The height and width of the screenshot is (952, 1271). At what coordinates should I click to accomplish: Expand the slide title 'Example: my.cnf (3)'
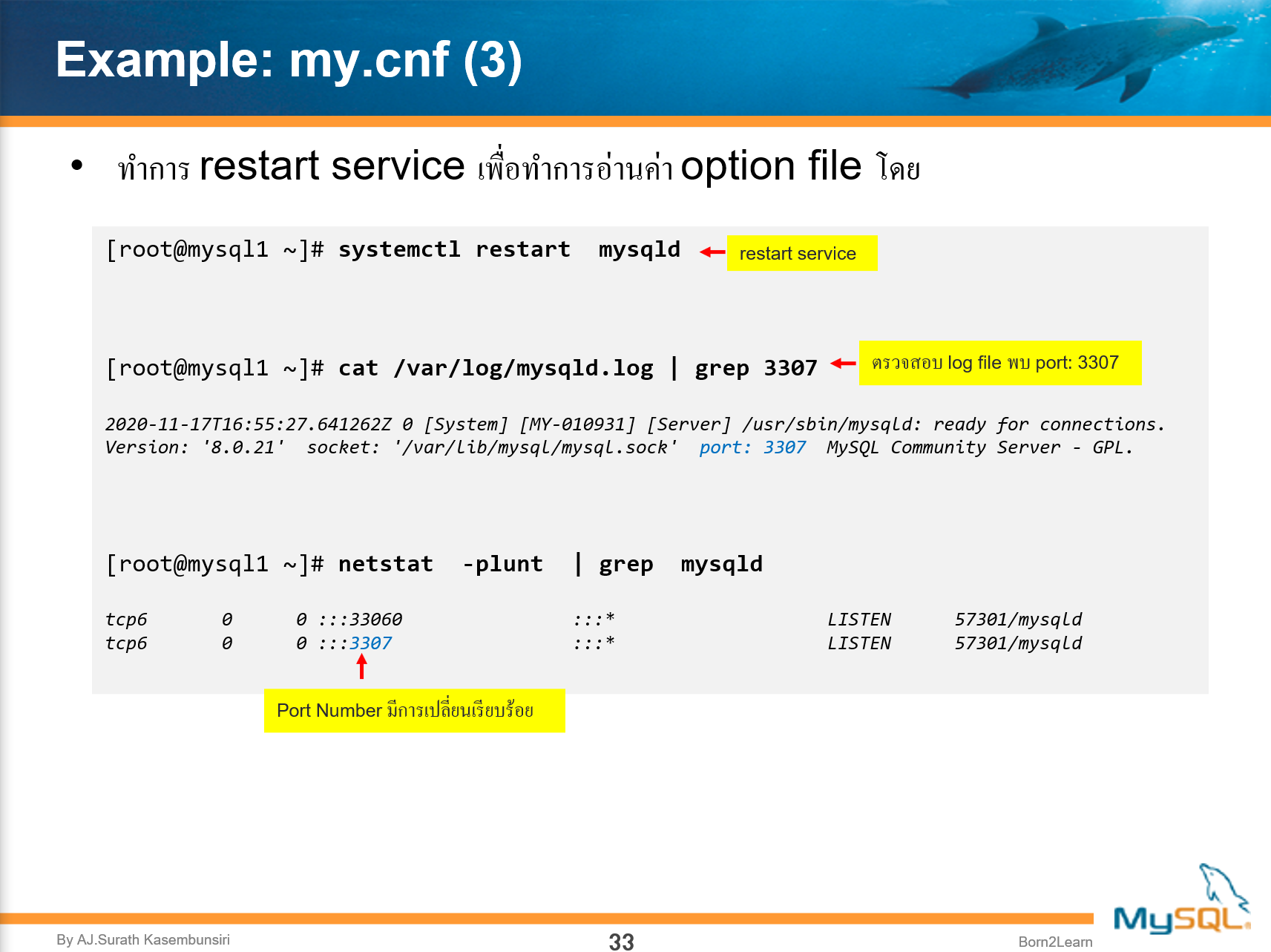(289, 62)
